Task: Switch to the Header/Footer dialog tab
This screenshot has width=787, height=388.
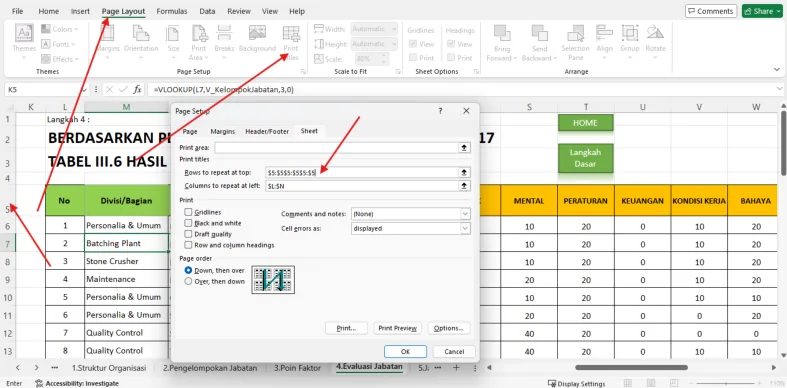Action: tap(267, 132)
